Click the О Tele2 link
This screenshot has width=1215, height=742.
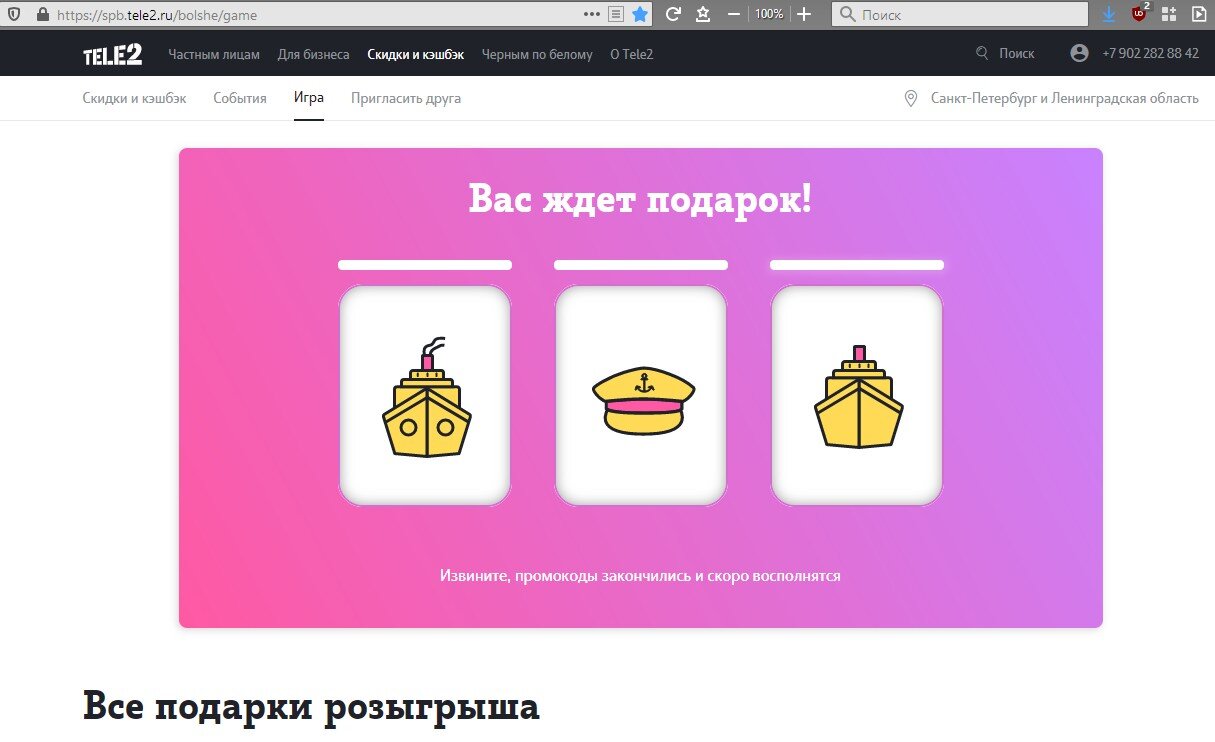[x=631, y=54]
